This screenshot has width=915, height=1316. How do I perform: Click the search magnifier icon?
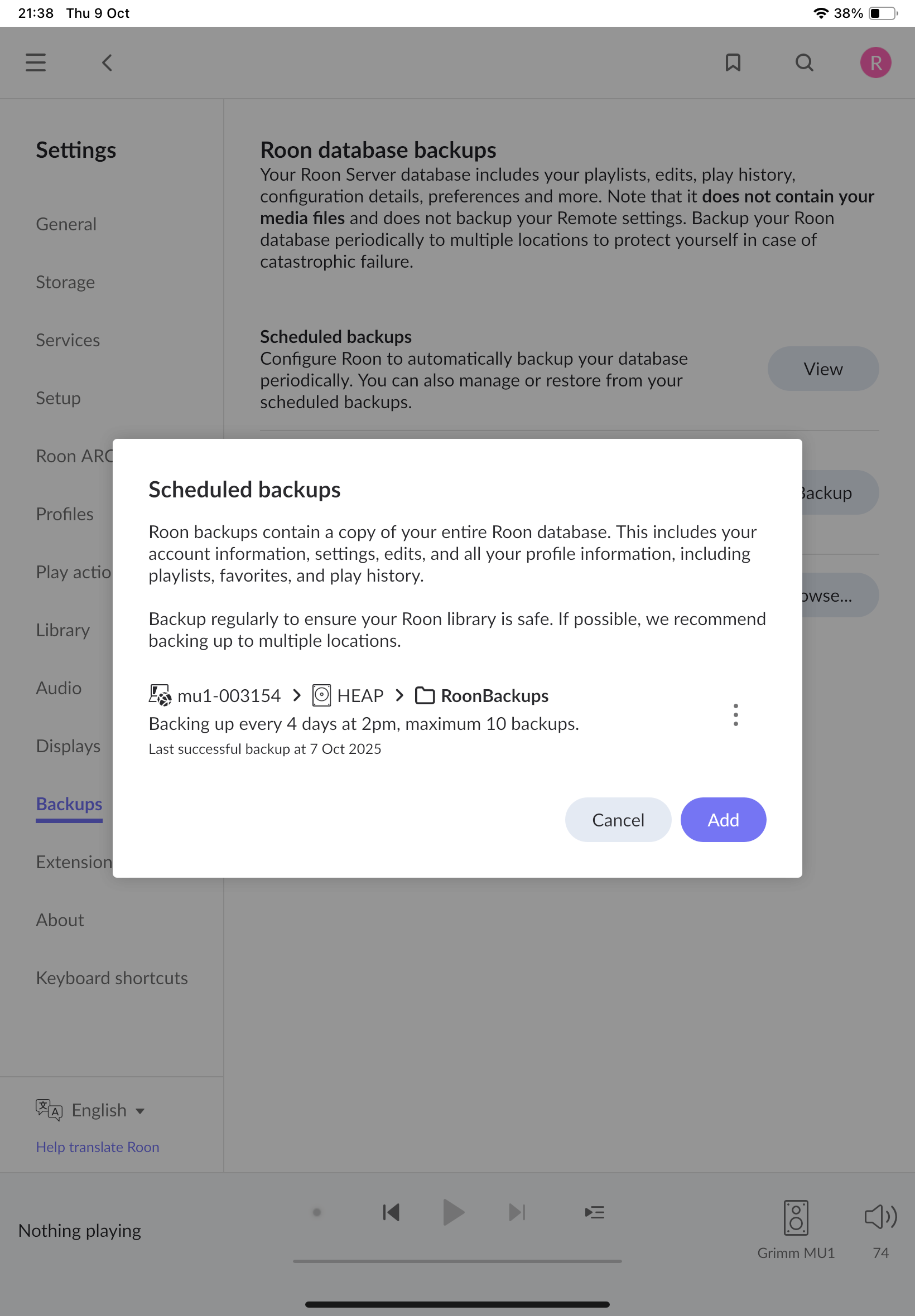[x=805, y=62]
